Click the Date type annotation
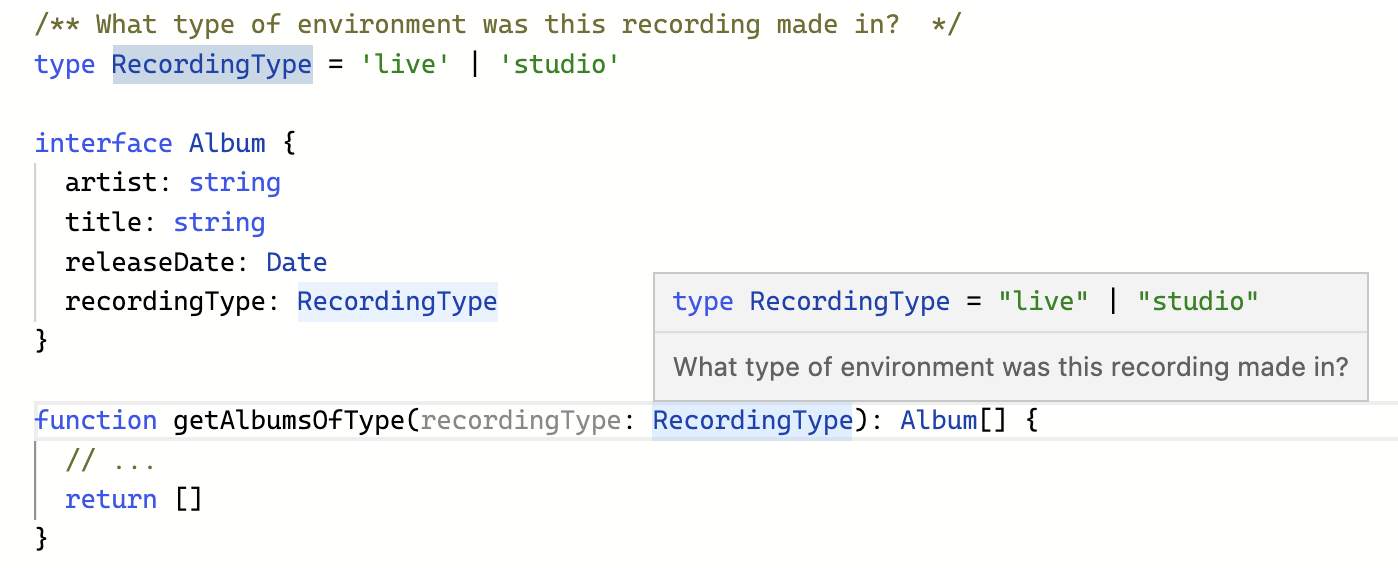This screenshot has width=1398, height=568. [297, 262]
